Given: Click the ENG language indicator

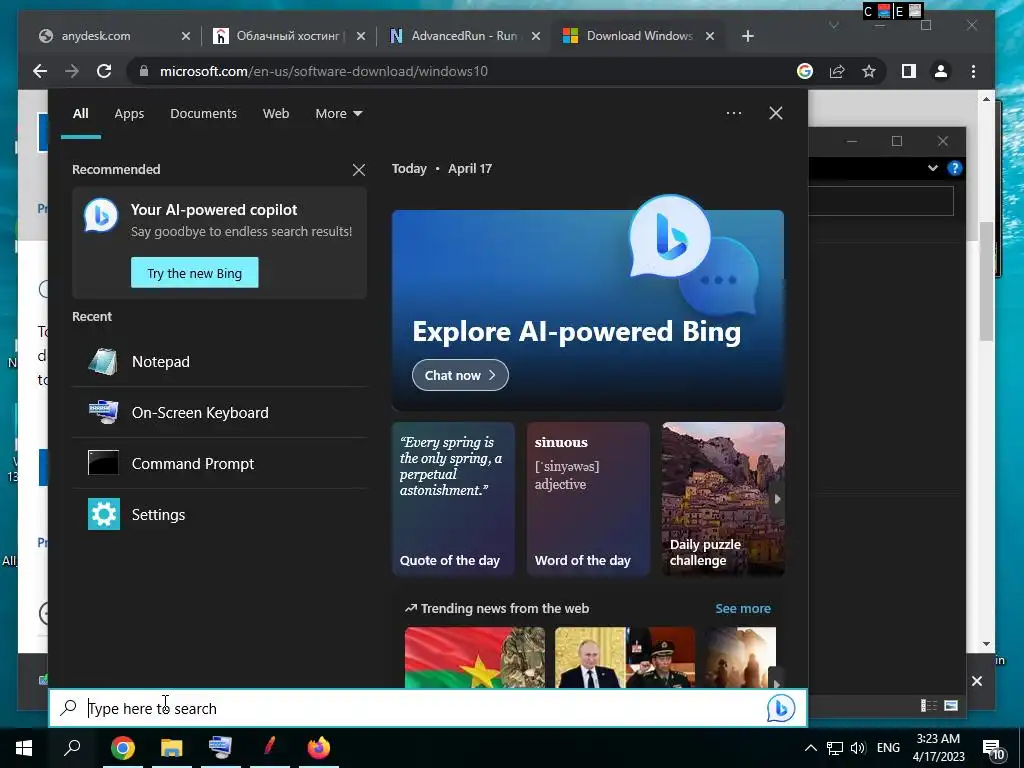Looking at the screenshot, I should 888,748.
